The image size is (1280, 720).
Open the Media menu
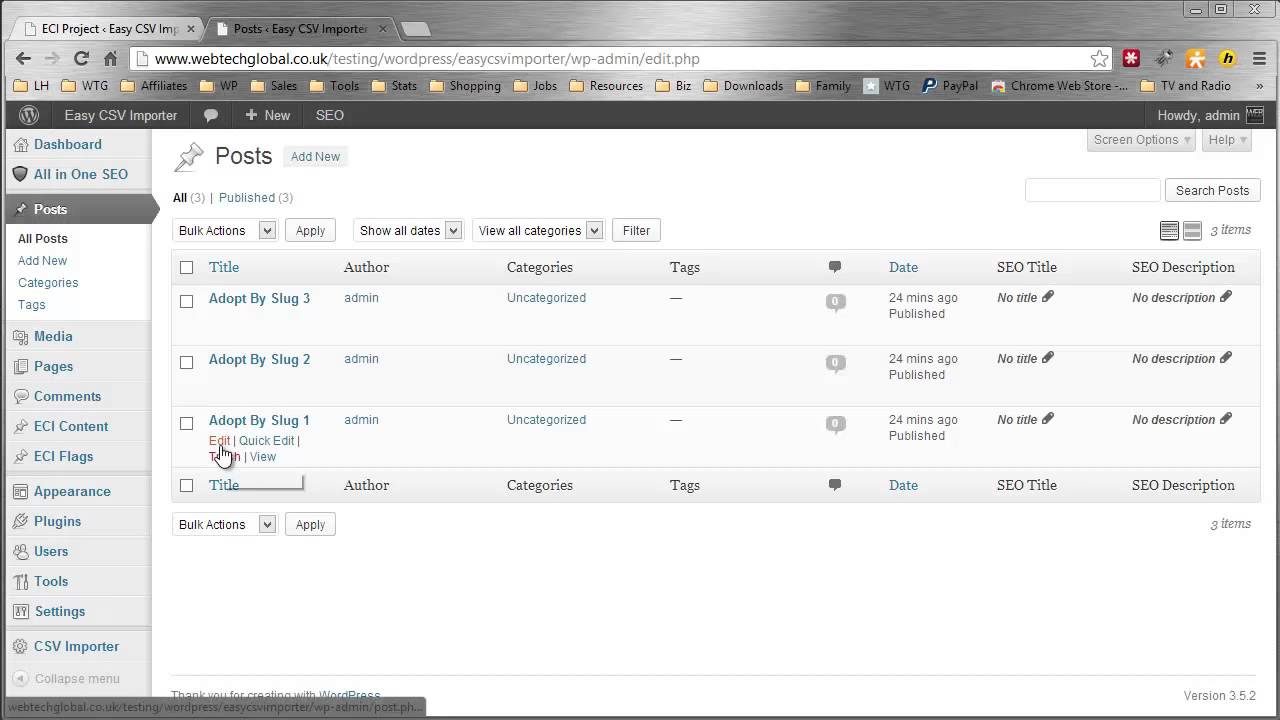point(53,336)
